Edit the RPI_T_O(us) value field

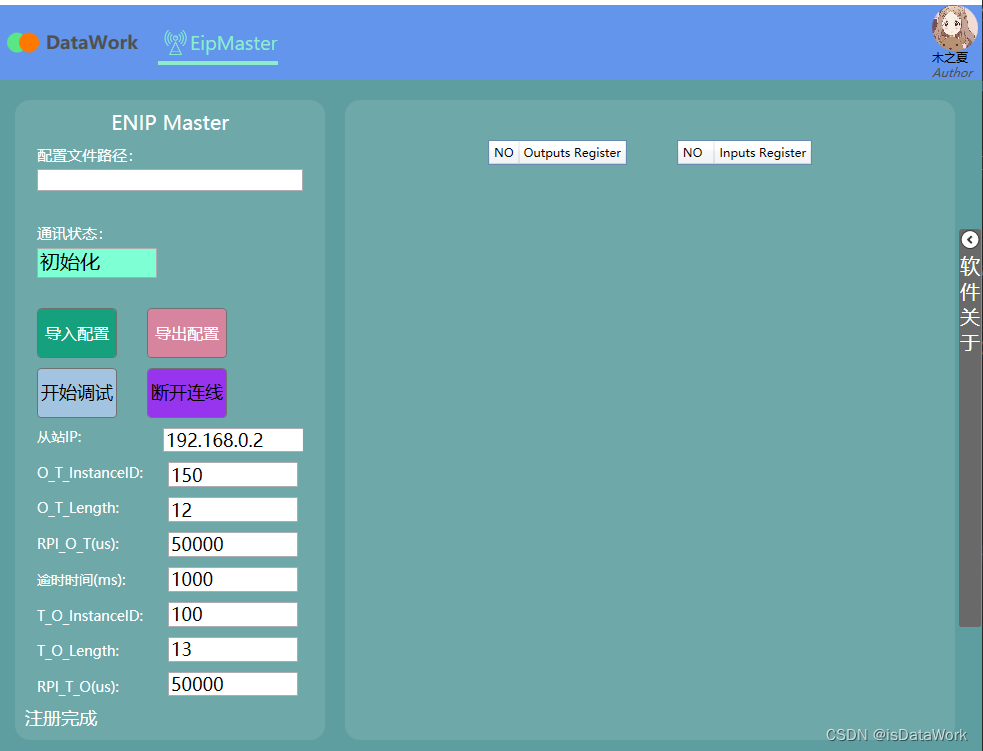233,684
